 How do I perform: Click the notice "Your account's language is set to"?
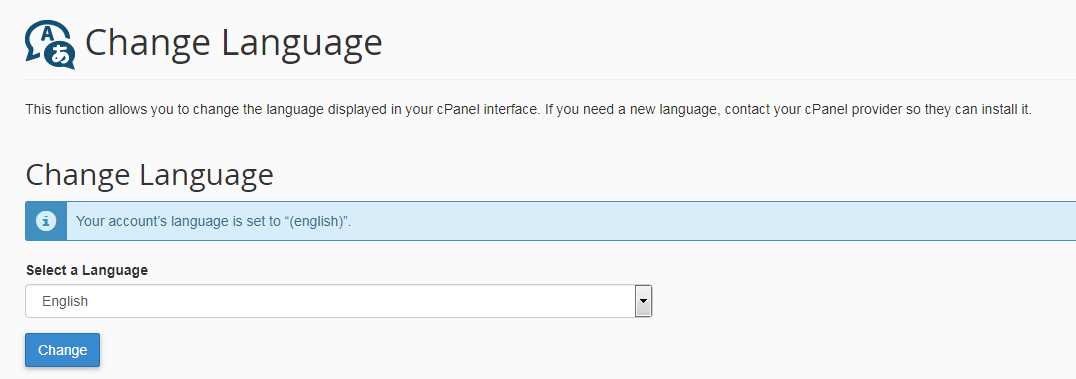coord(213,221)
